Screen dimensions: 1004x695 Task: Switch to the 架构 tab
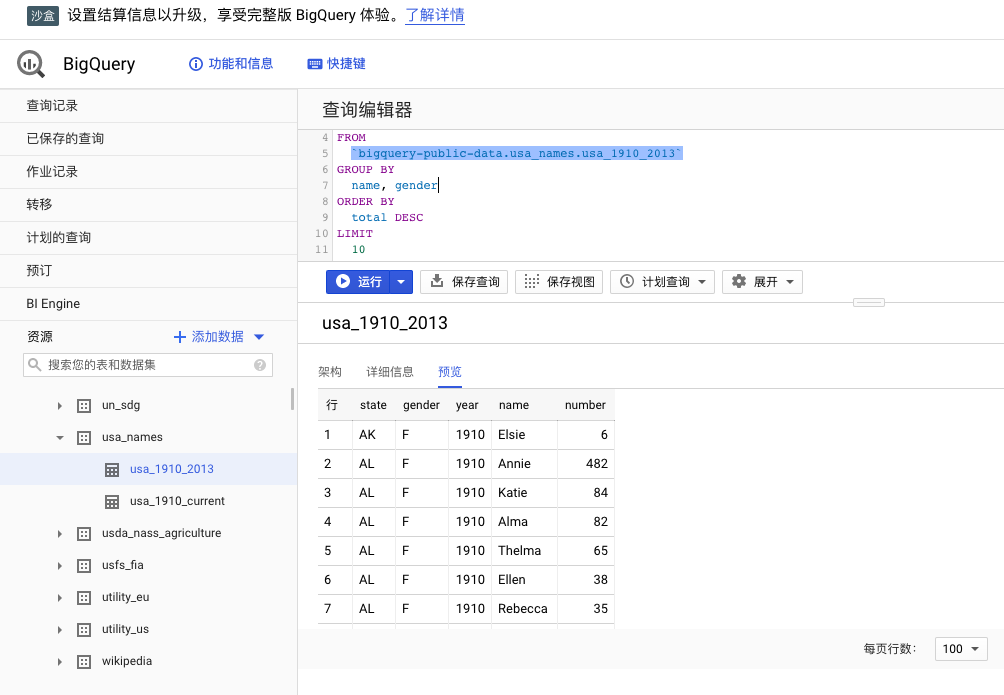click(x=330, y=372)
